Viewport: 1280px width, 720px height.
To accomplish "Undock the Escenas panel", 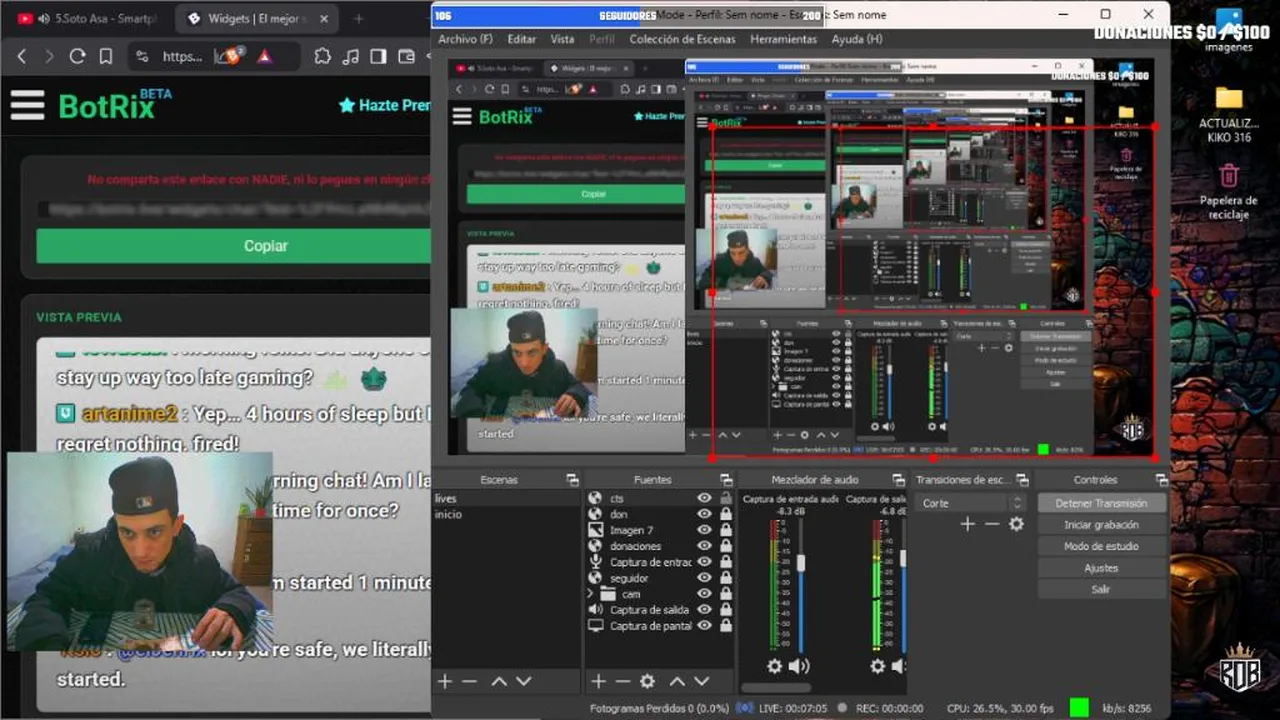I will click(x=572, y=480).
